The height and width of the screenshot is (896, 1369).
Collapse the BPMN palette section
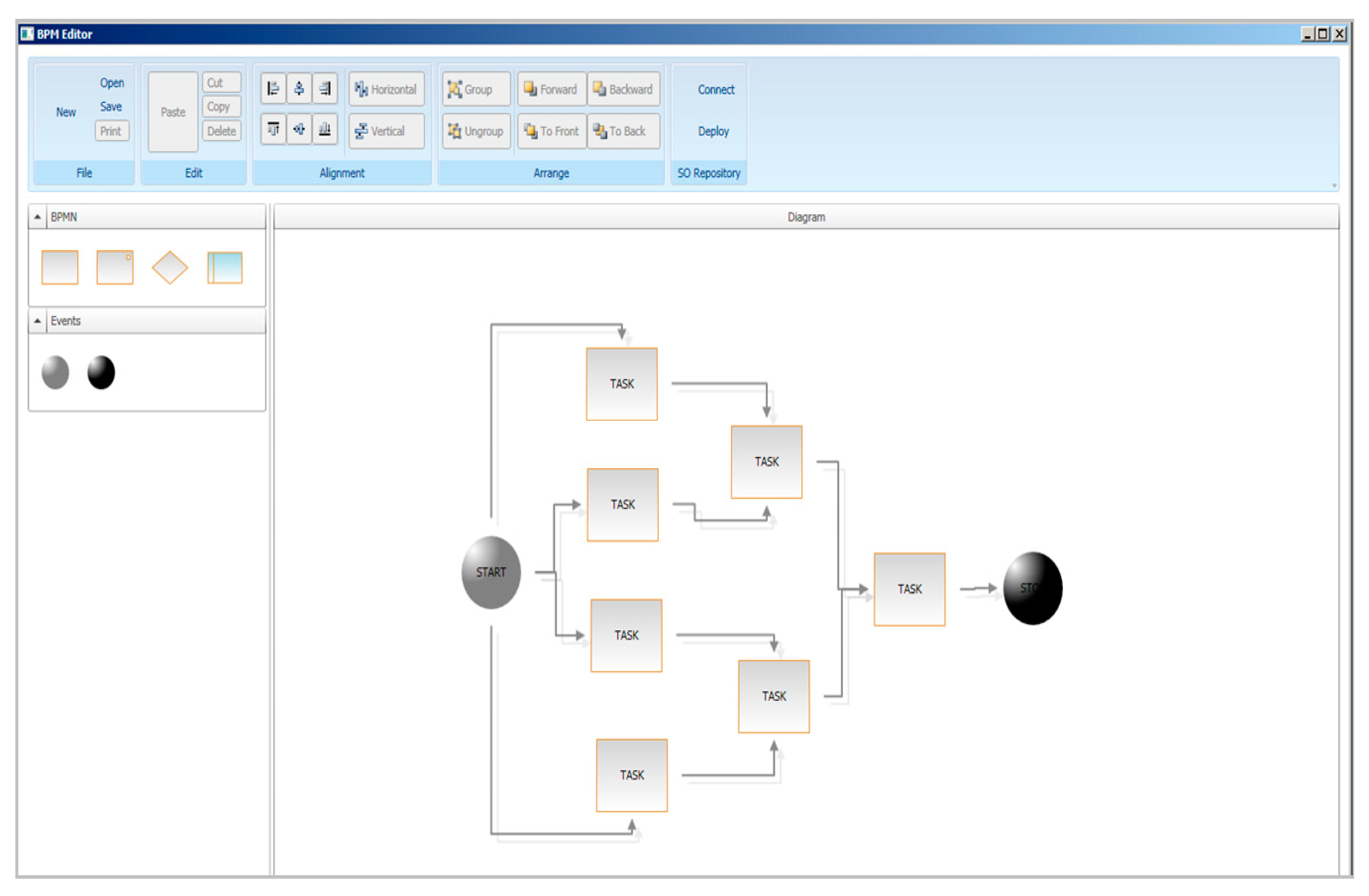click(x=37, y=217)
